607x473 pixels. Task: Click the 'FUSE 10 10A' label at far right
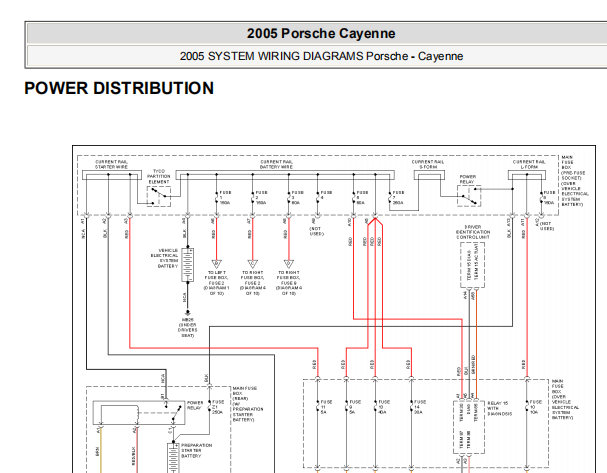point(535,407)
